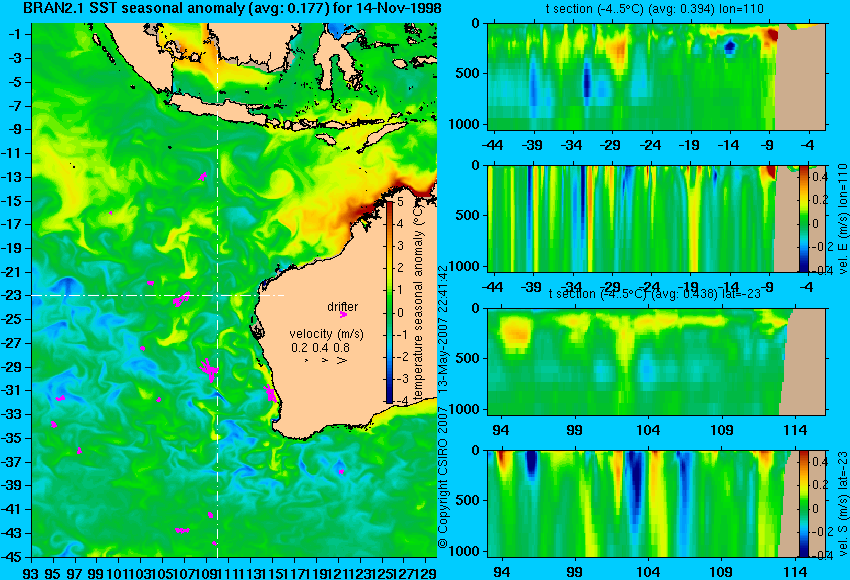This screenshot has width=850, height=580.
Task: Click the '114' tick under the vel. S section
Action: 795,572
